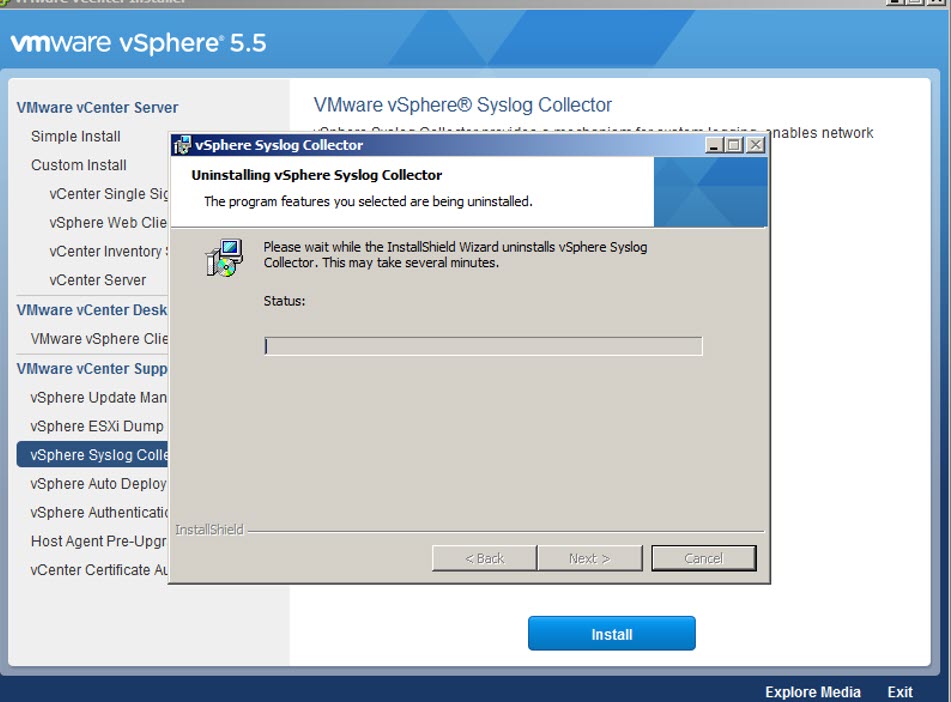Click the InstallShield computer disc icon
This screenshot has width=951, height=702.
(x=224, y=257)
